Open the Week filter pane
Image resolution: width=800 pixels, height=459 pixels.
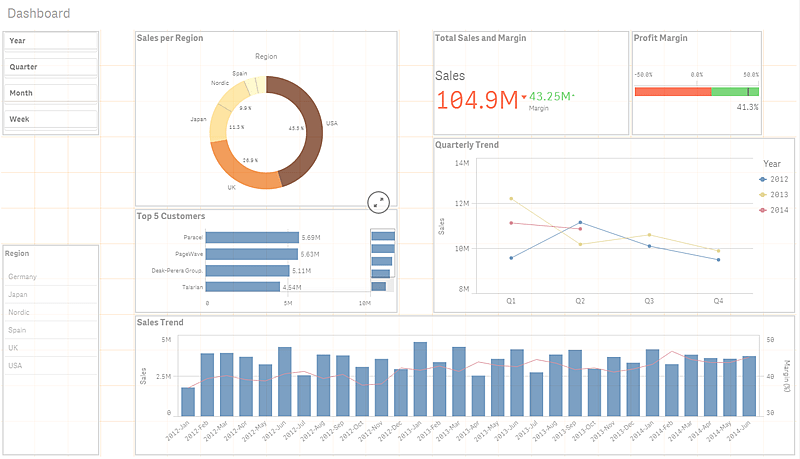click(51, 119)
